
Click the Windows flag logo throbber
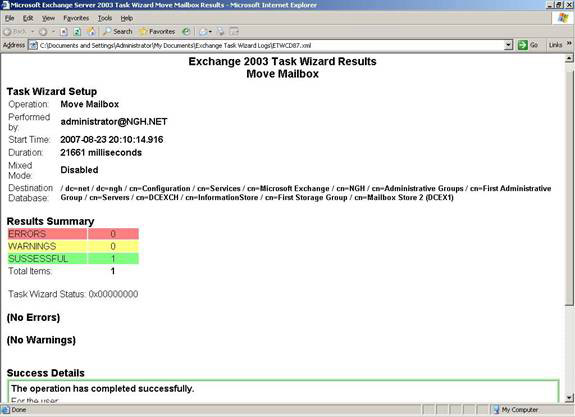(x=563, y=18)
